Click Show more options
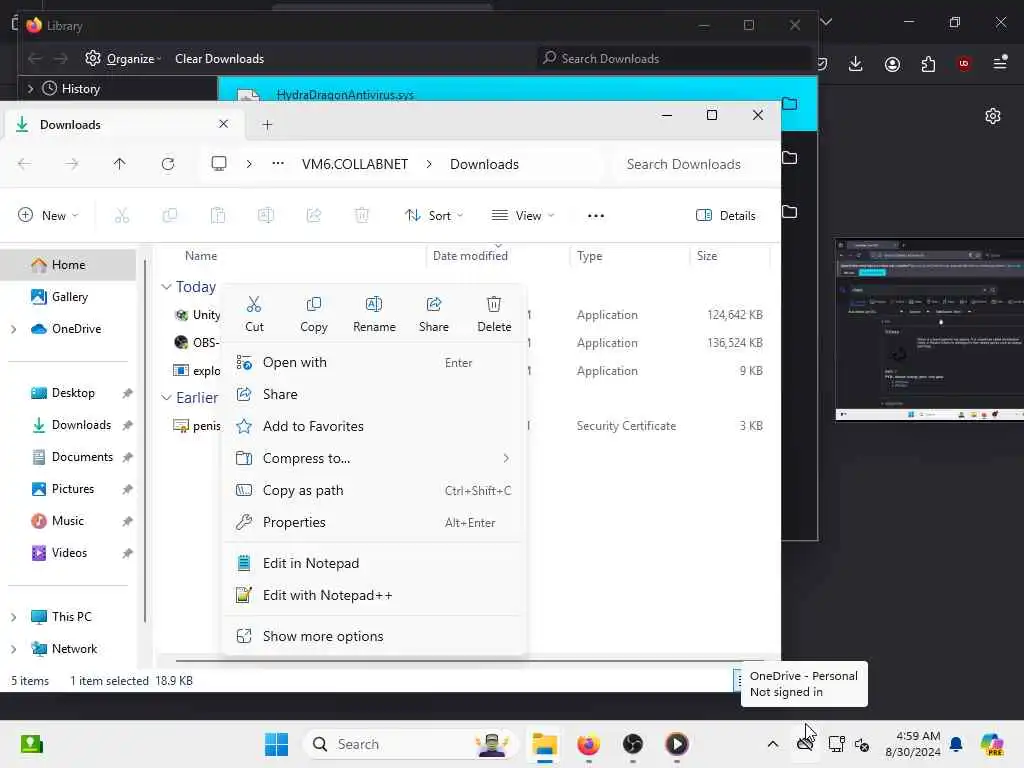This screenshot has width=1024, height=768. coord(374,636)
